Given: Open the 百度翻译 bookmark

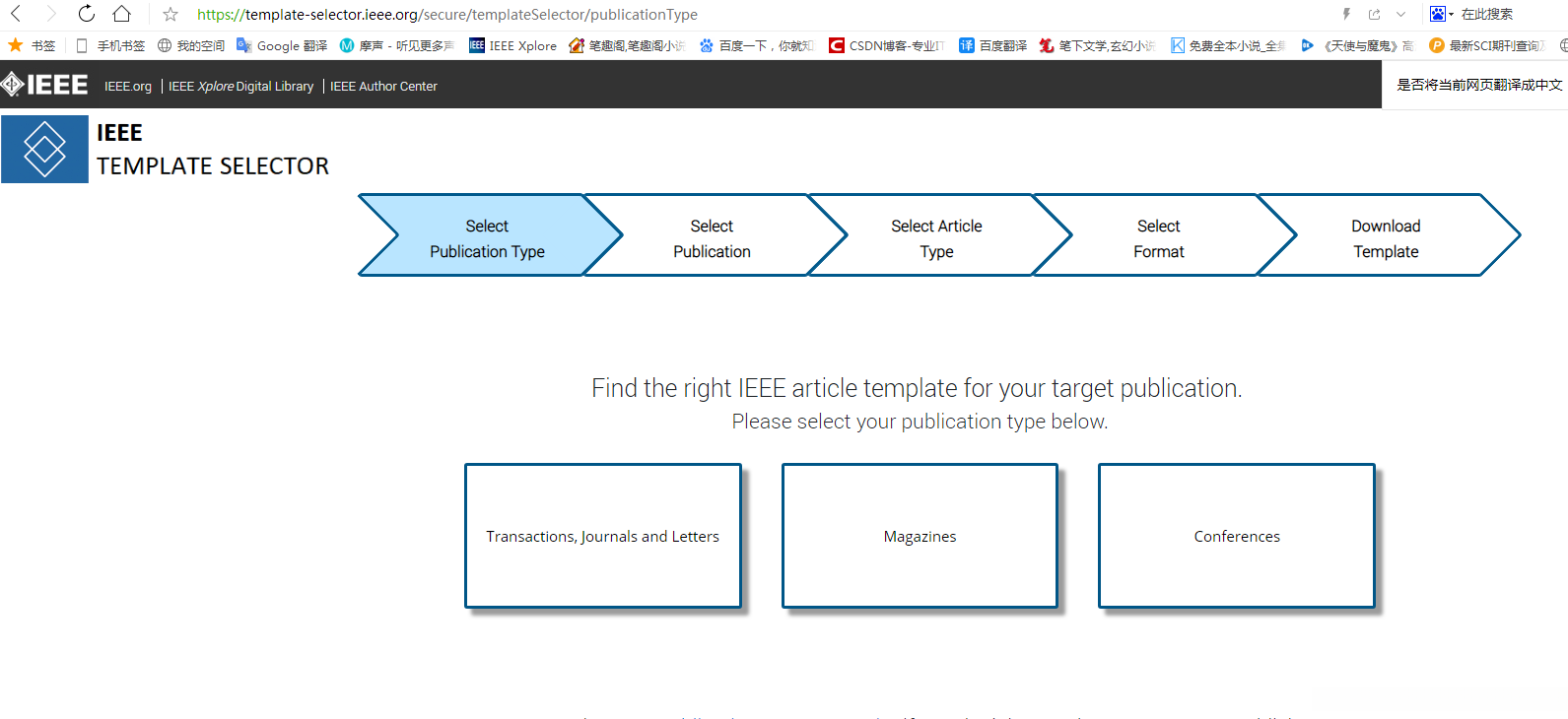Looking at the screenshot, I should [x=993, y=45].
